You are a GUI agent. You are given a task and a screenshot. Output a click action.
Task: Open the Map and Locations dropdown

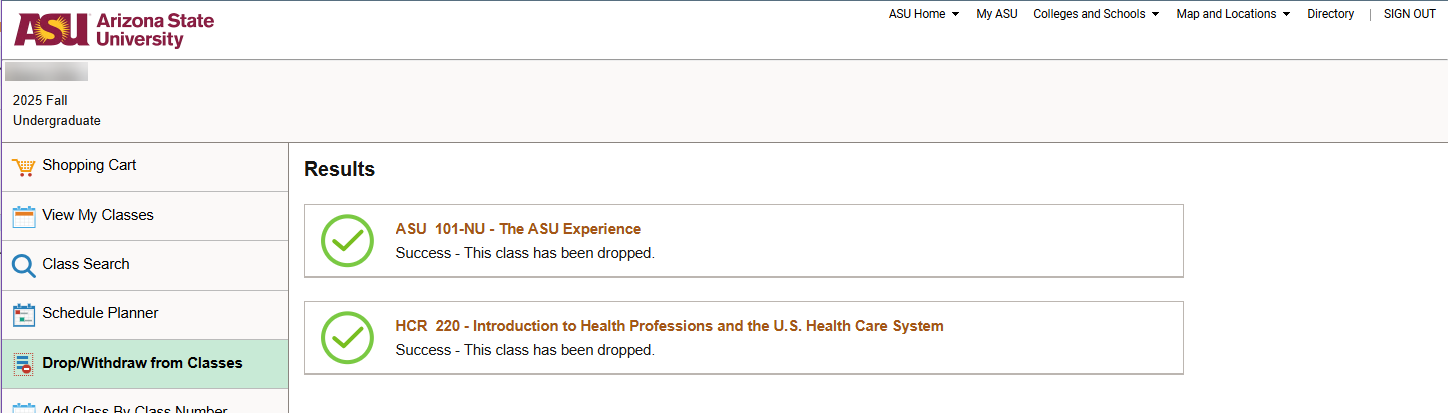1233,14
